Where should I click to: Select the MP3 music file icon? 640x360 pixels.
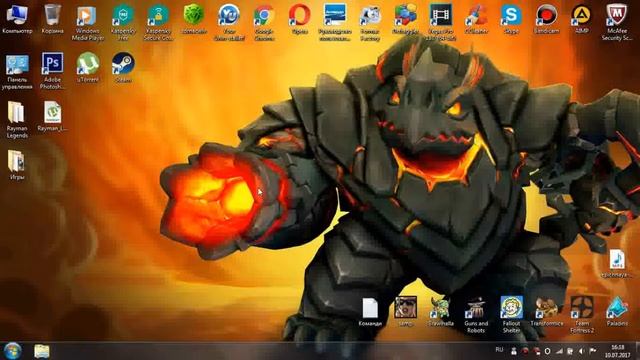[617, 263]
